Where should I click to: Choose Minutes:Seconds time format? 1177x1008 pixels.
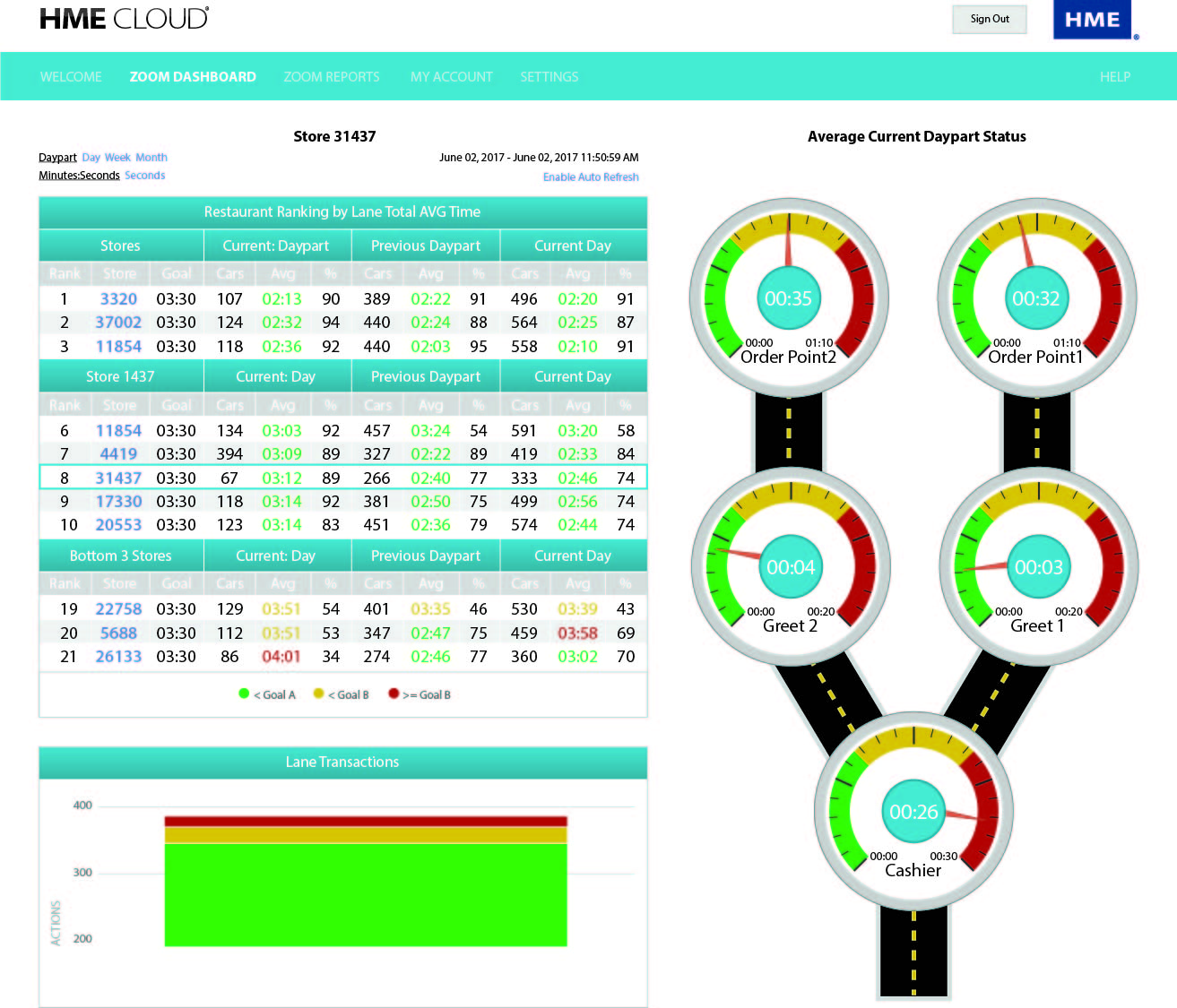click(79, 176)
